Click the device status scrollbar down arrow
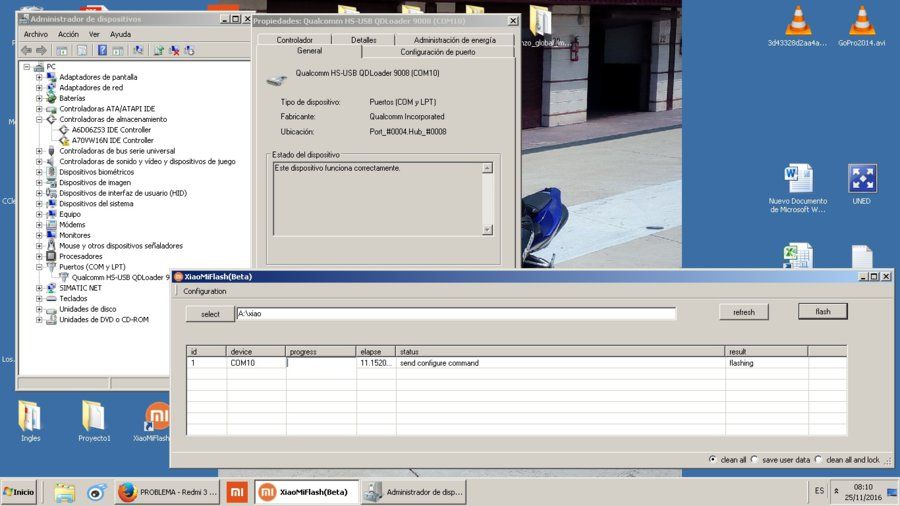Screen dimensions: 900x506 [487, 229]
